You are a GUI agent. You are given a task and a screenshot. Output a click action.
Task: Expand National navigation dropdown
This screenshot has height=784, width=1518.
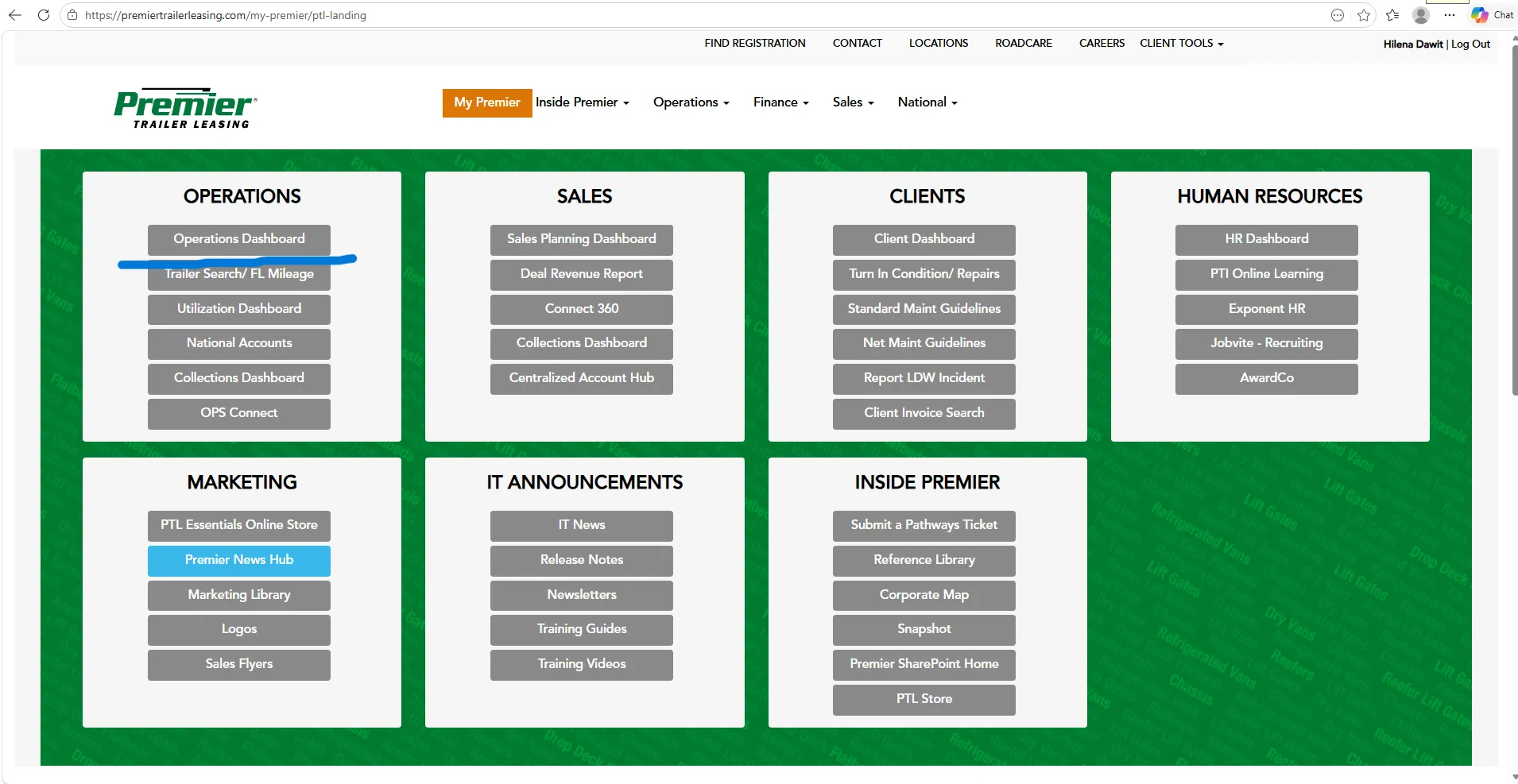pyautogui.click(x=927, y=102)
